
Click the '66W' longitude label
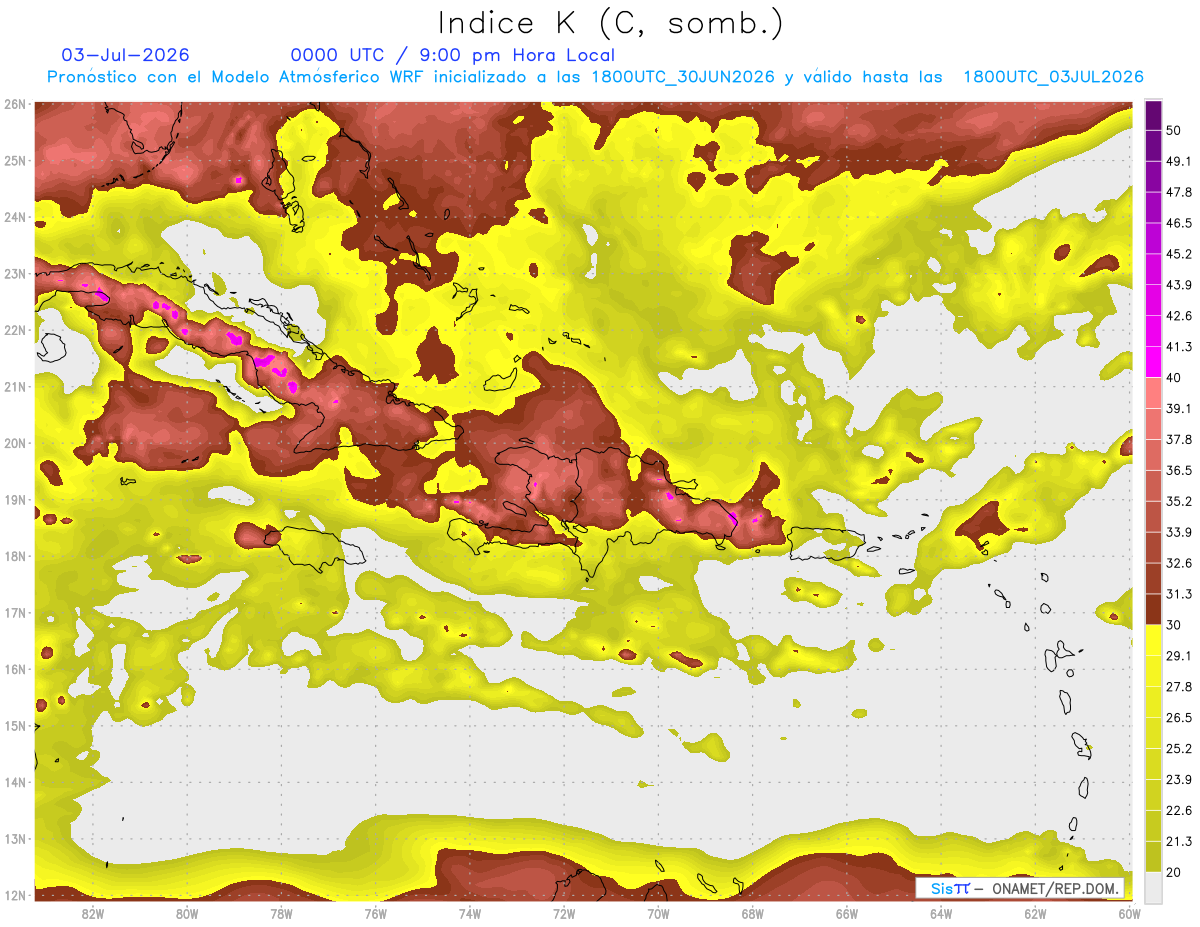click(x=846, y=914)
